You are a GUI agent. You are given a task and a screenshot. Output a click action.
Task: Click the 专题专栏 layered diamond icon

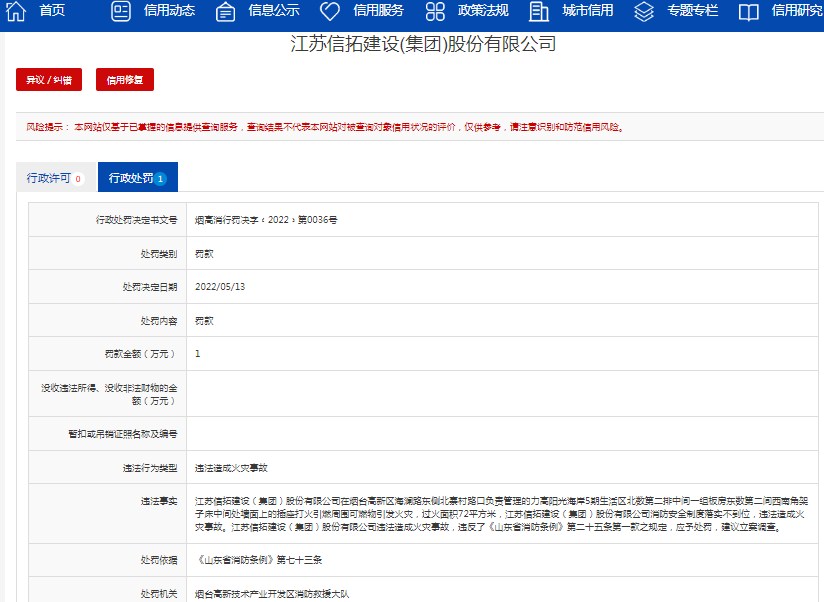[x=644, y=12]
